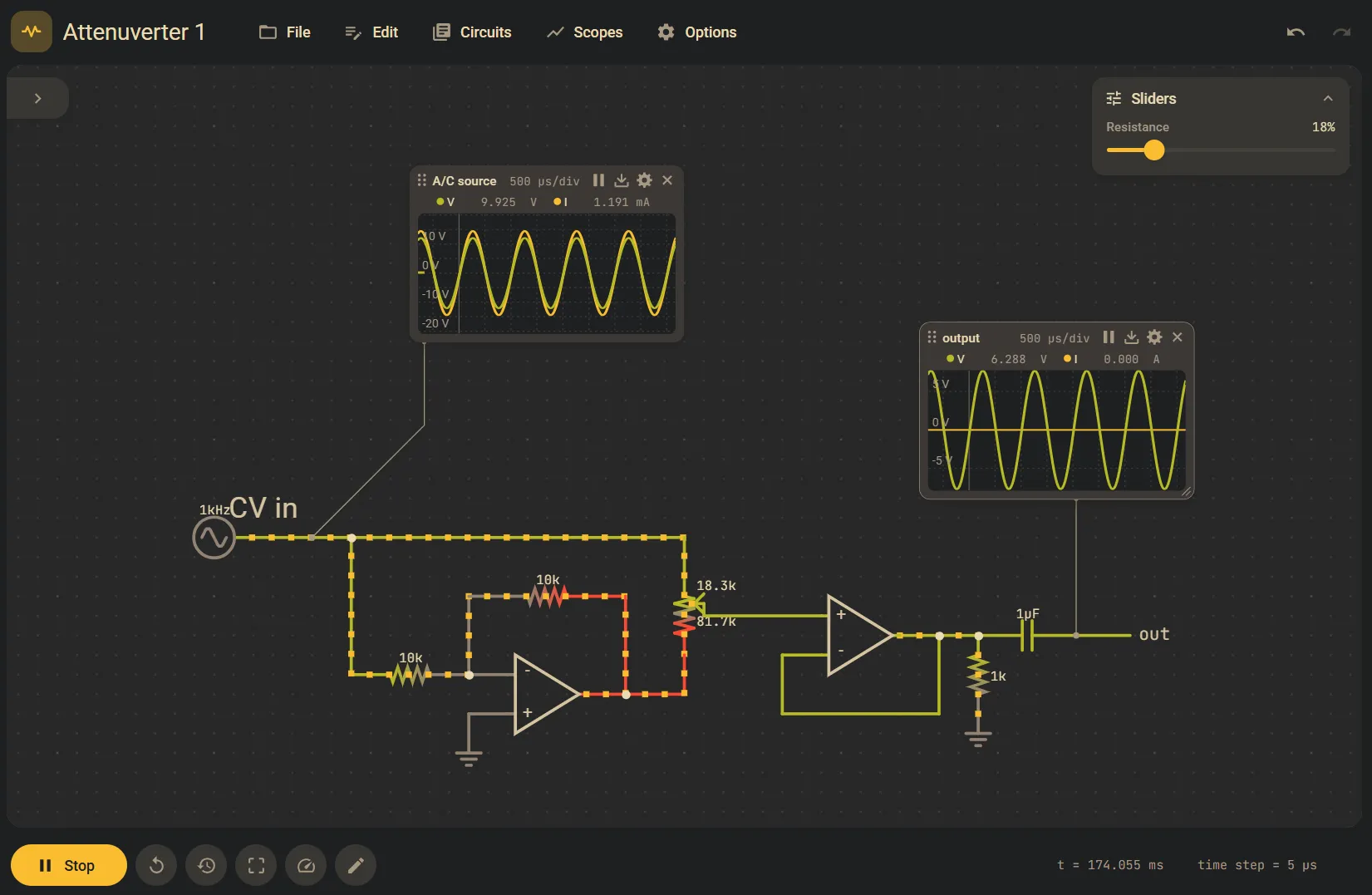This screenshot has width=1372, height=895.
Task: Toggle I trace in output scope
Action: (1071, 359)
